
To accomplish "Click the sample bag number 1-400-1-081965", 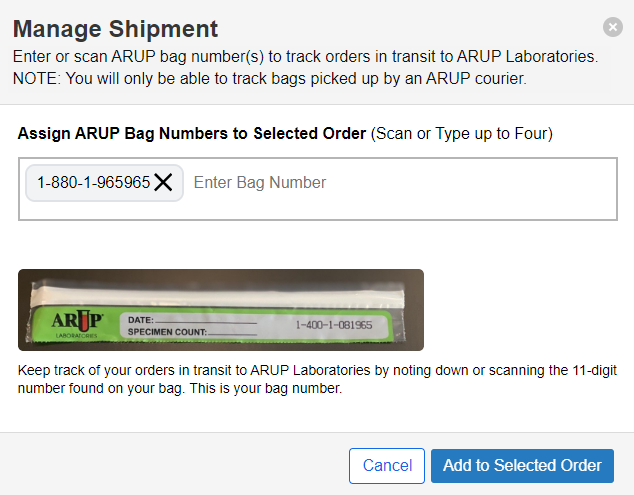I will (333, 325).
